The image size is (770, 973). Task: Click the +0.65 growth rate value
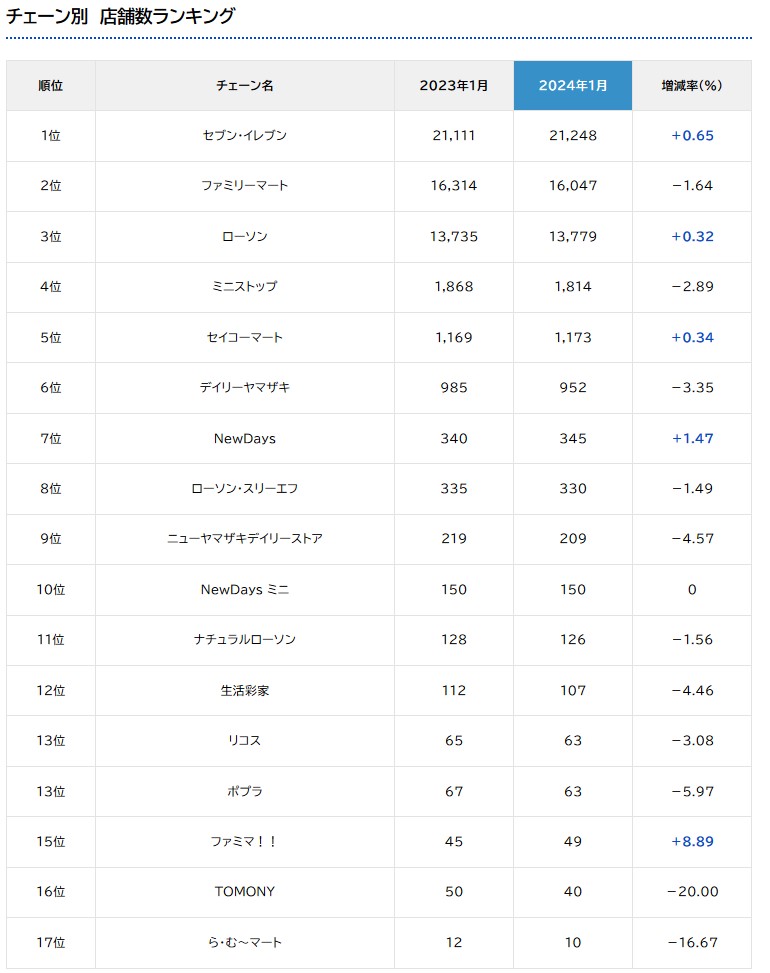692,135
